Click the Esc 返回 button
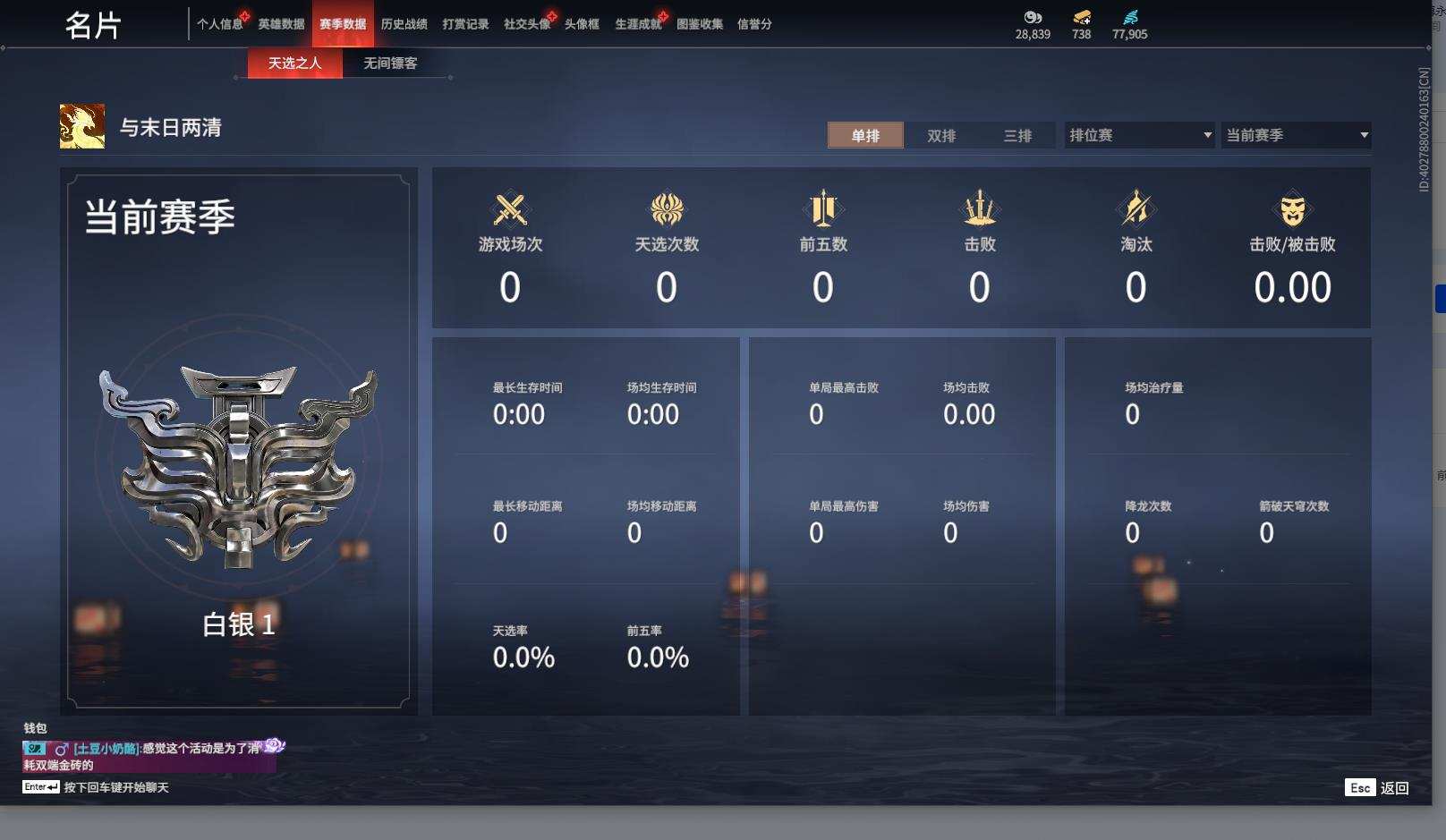 1377,787
